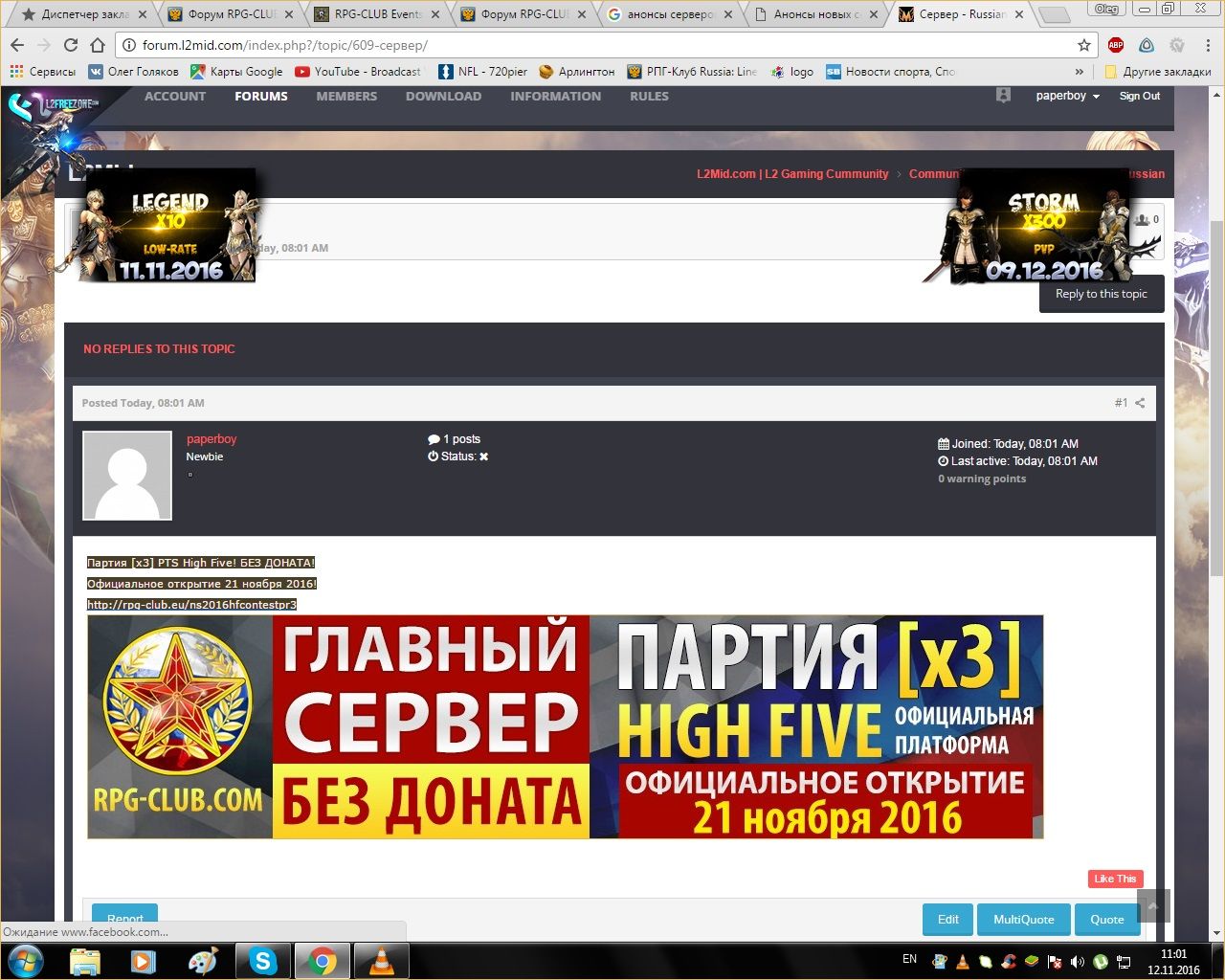
Task: Expand the Другие закладки folder
Action: coord(1157,72)
